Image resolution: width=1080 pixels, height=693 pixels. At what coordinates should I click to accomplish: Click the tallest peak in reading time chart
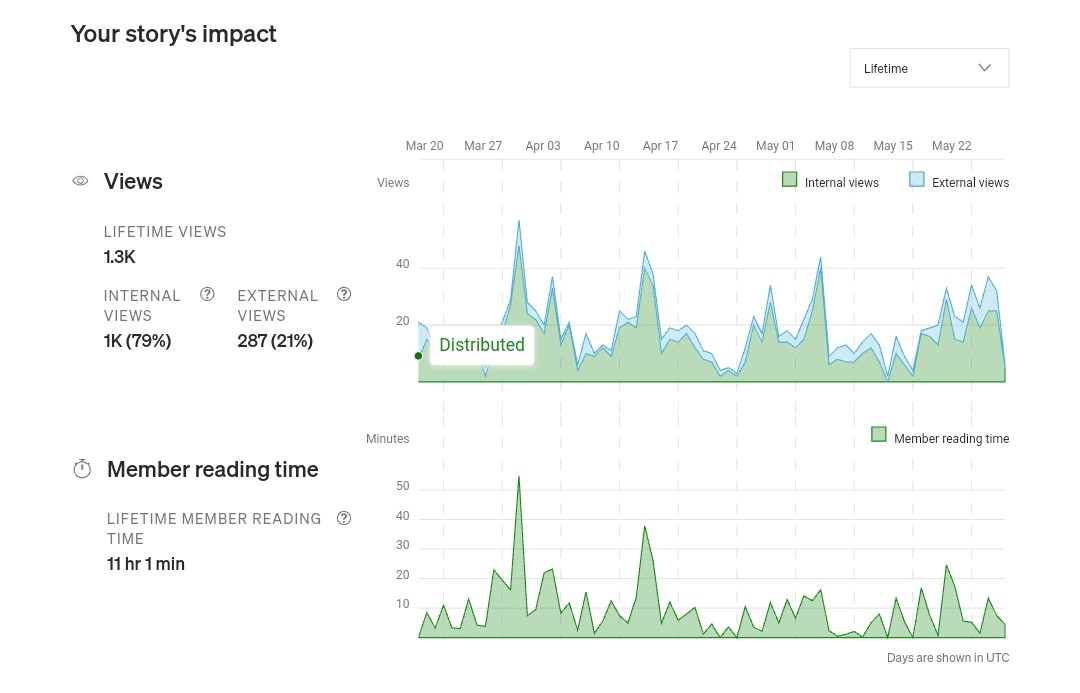click(x=518, y=477)
